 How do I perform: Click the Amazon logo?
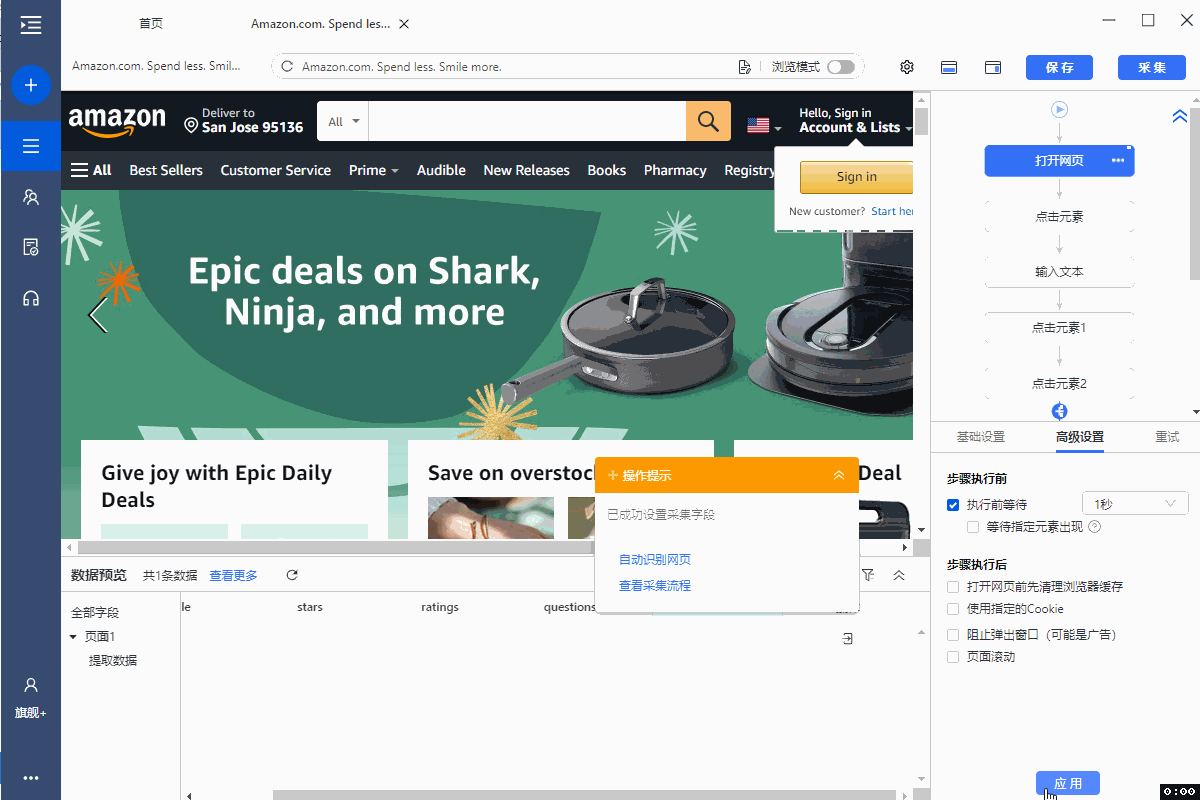coord(117,122)
